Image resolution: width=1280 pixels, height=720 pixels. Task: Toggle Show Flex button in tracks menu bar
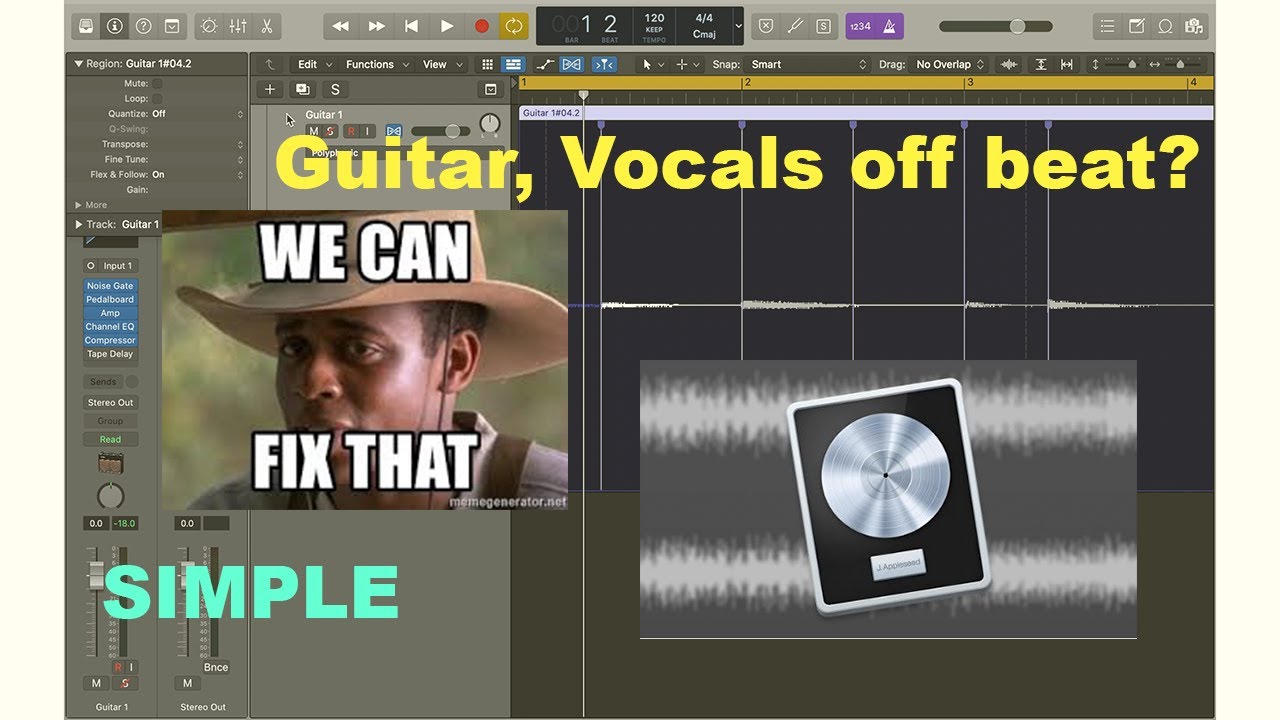571,64
